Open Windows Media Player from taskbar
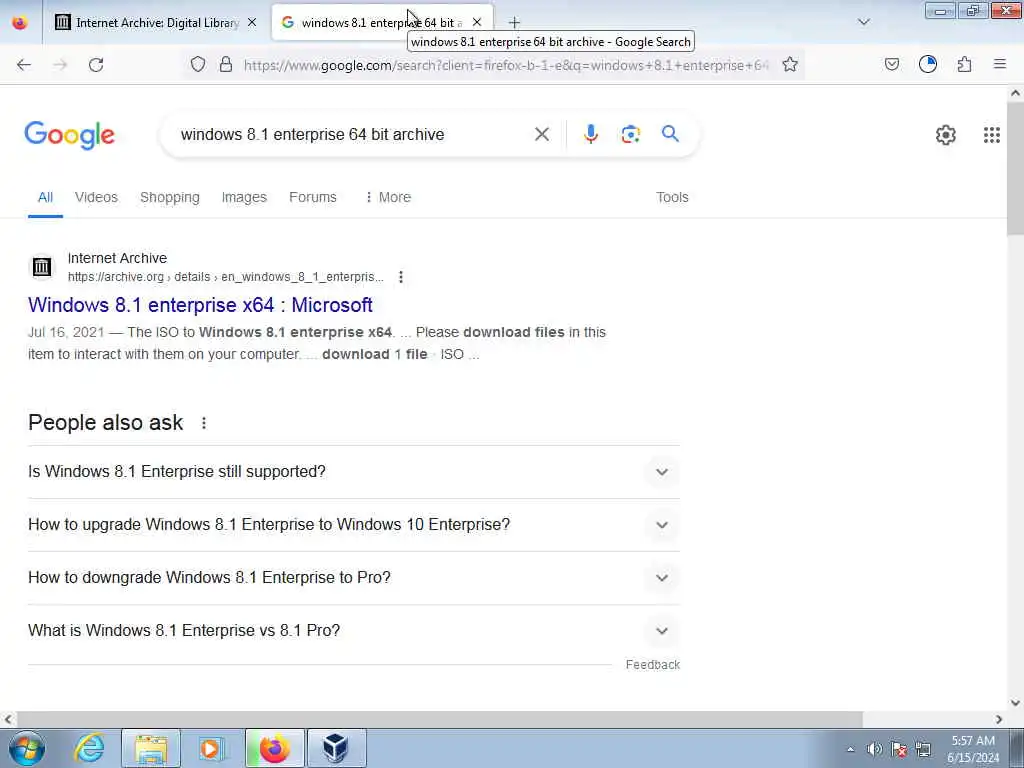Image resolution: width=1024 pixels, height=768 pixels. click(x=212, y=748)
